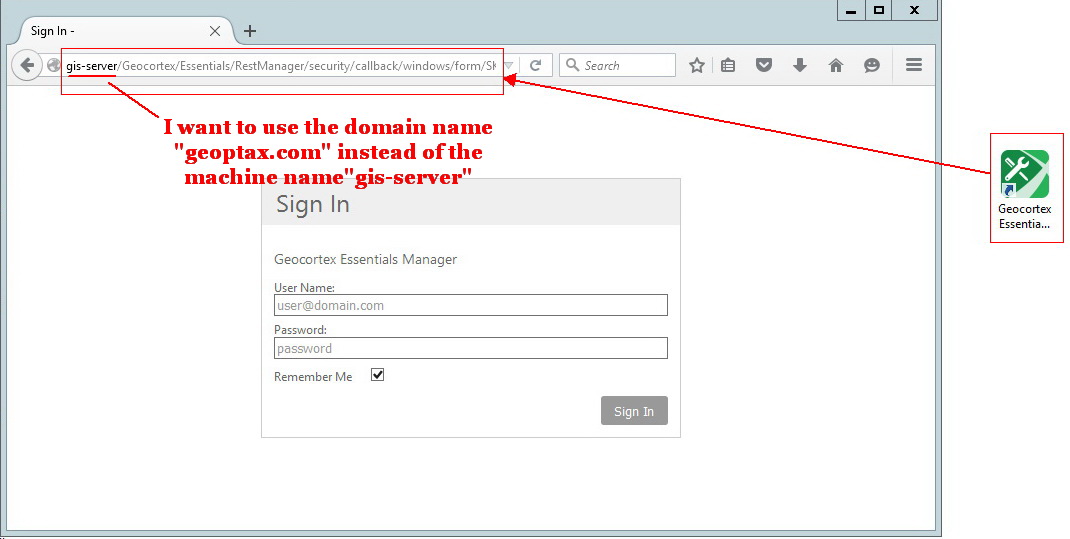Image resolution: width=1070 pixels, height=539 pixels.
Task: Uncheck the Remember Me checkbox
Action: 377,375
